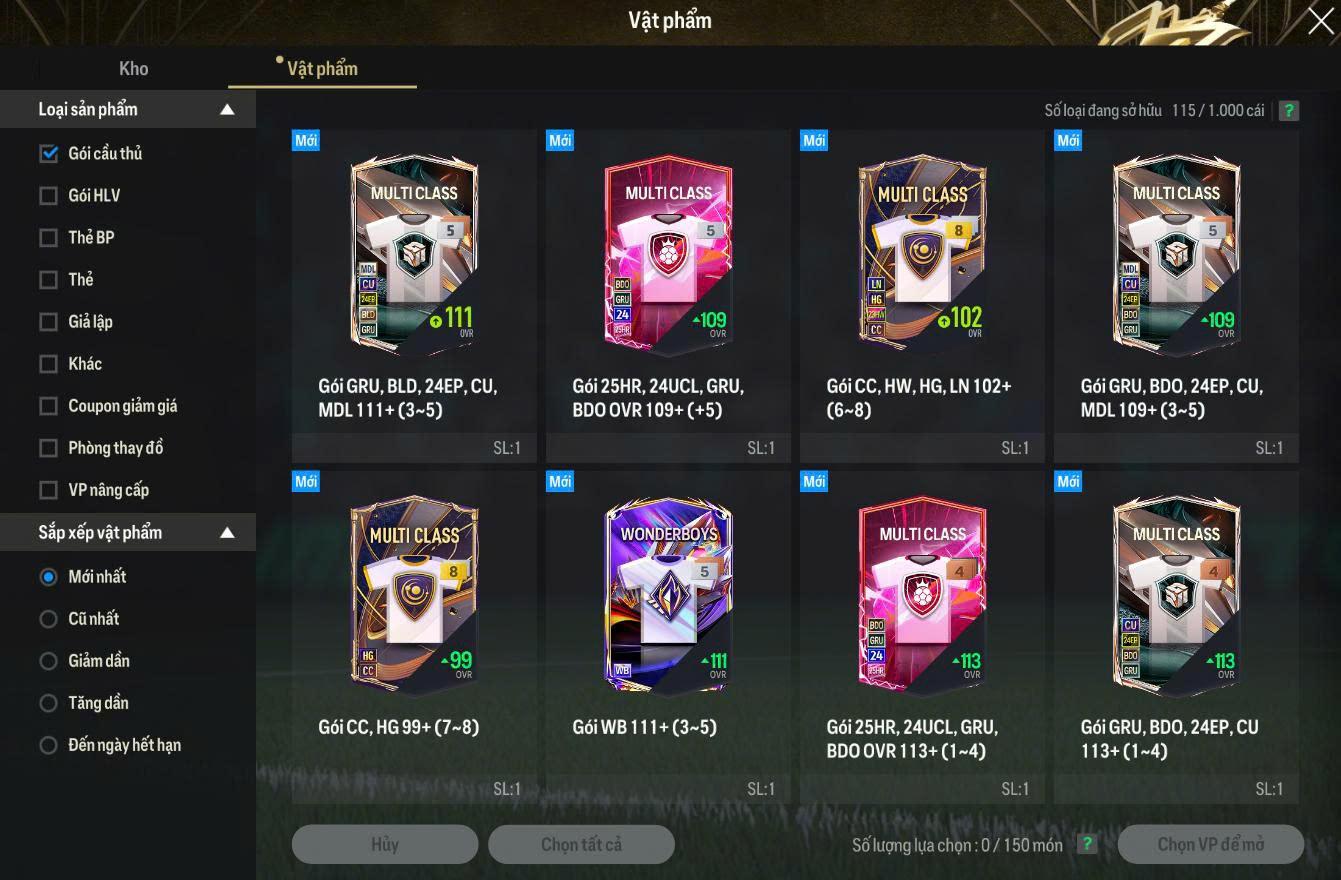Click the Chọn tất cả button
Viewport: 1341px width, 880px height.
click(x=581, y=844)
